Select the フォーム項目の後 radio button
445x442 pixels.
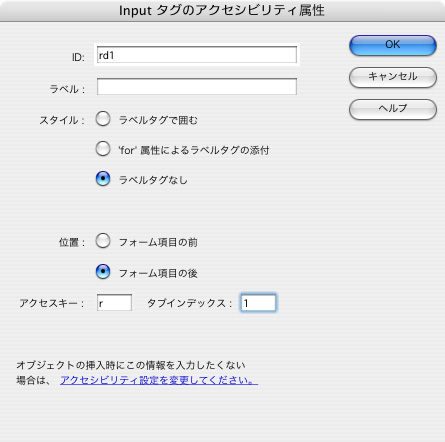coord(103,272)
